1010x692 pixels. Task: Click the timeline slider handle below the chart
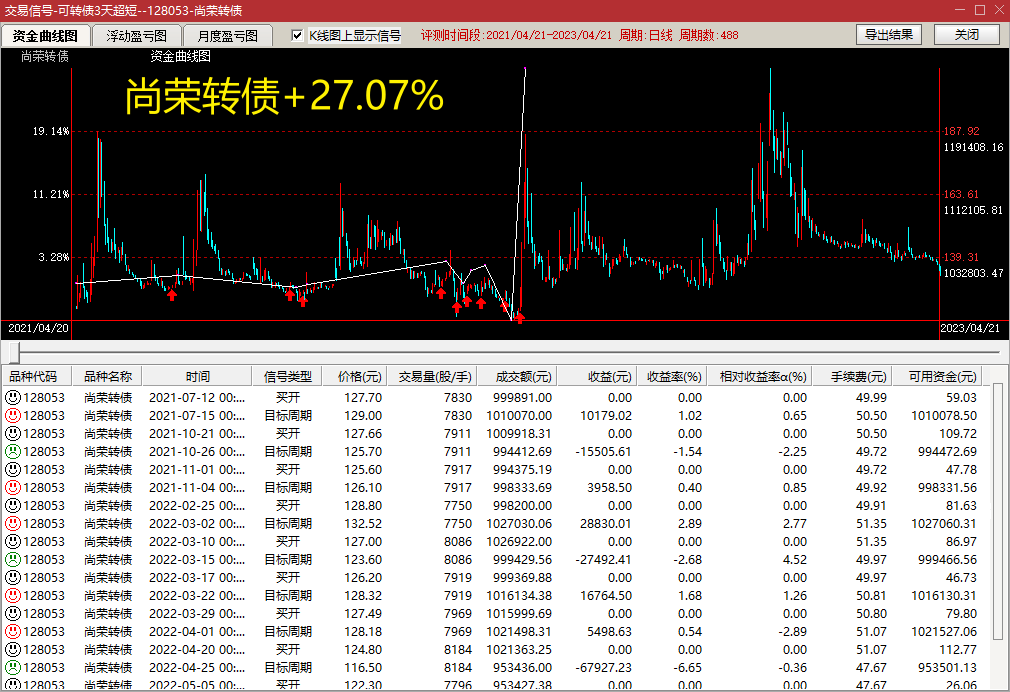click(15, 352)
